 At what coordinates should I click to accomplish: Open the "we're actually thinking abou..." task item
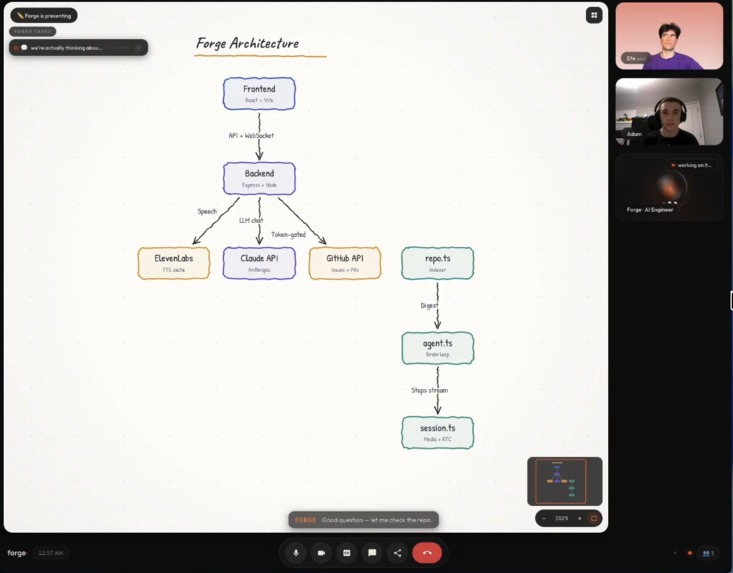(79, 48)
